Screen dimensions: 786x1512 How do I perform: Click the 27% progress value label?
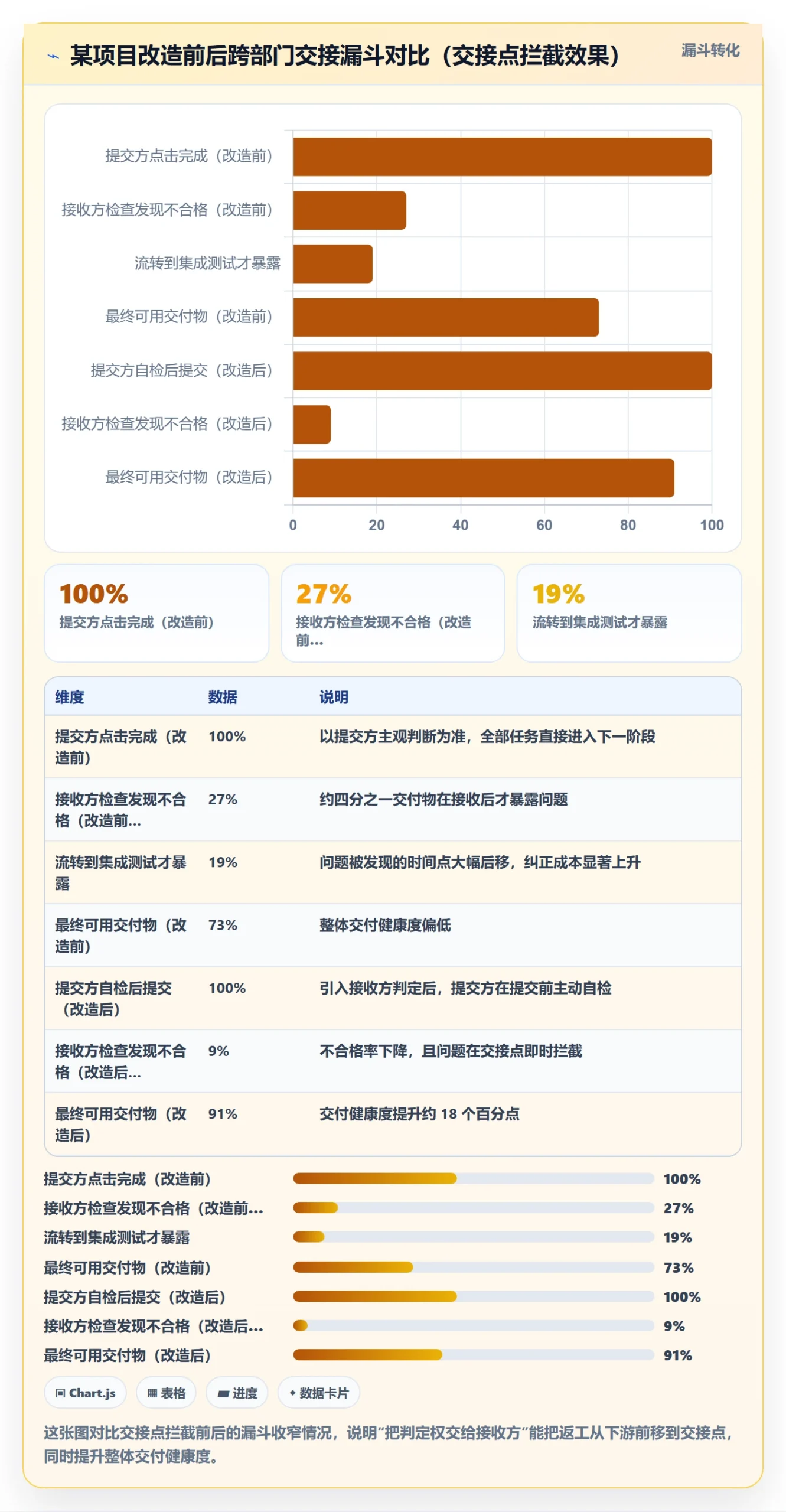pos(679,1208)
